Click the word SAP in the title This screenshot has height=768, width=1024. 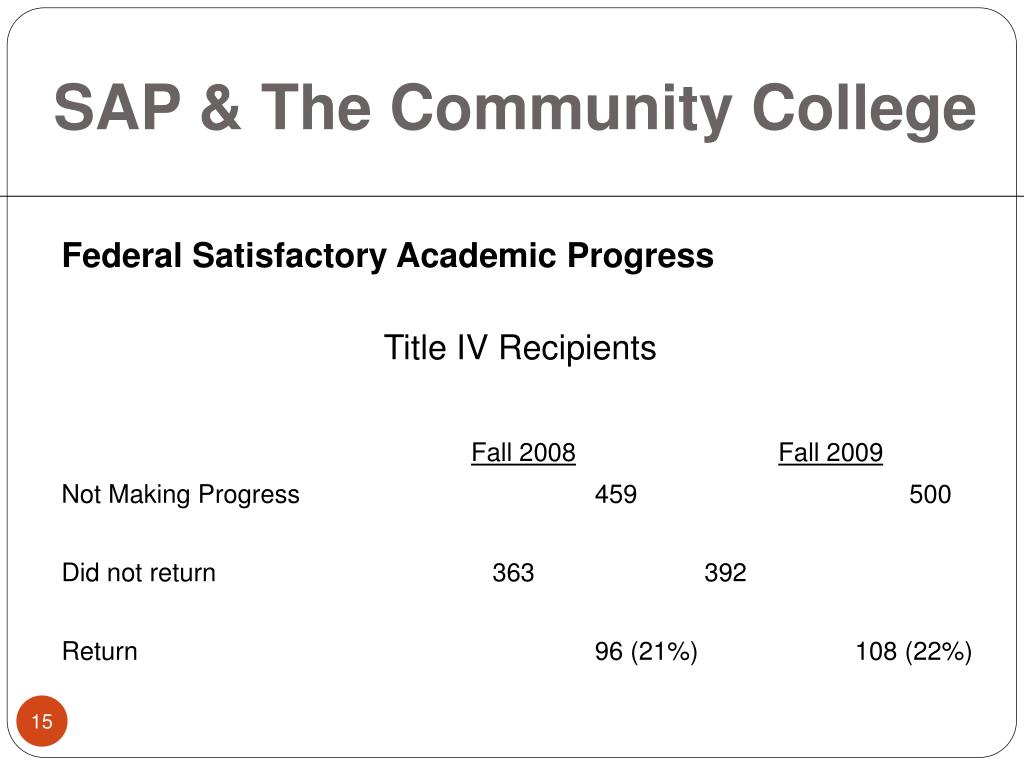(x=118, y=107)
